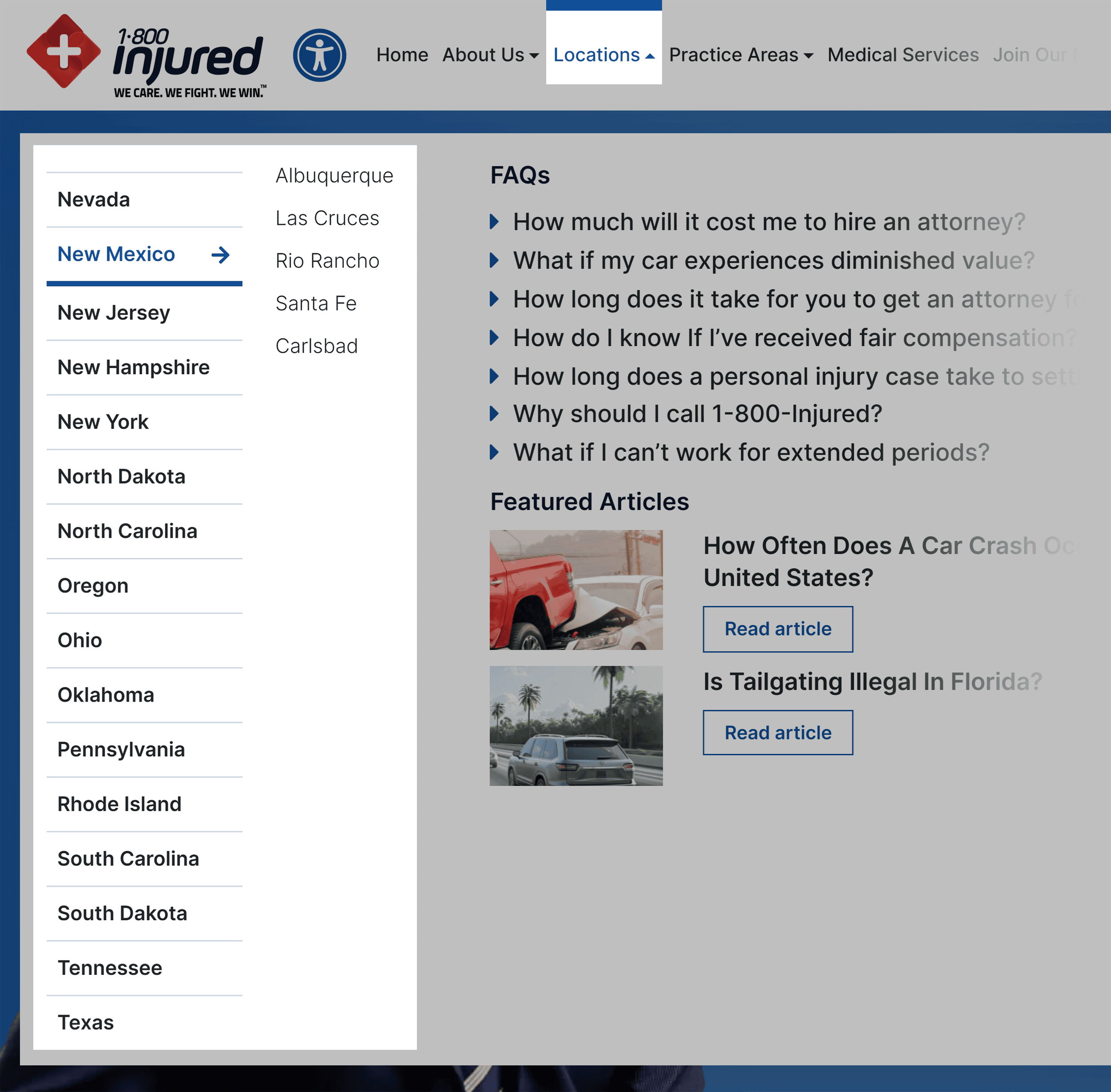Viewport: 1111px width, 1092px height.
Task: Select the Santa Fe location
Action: (316, 303)
